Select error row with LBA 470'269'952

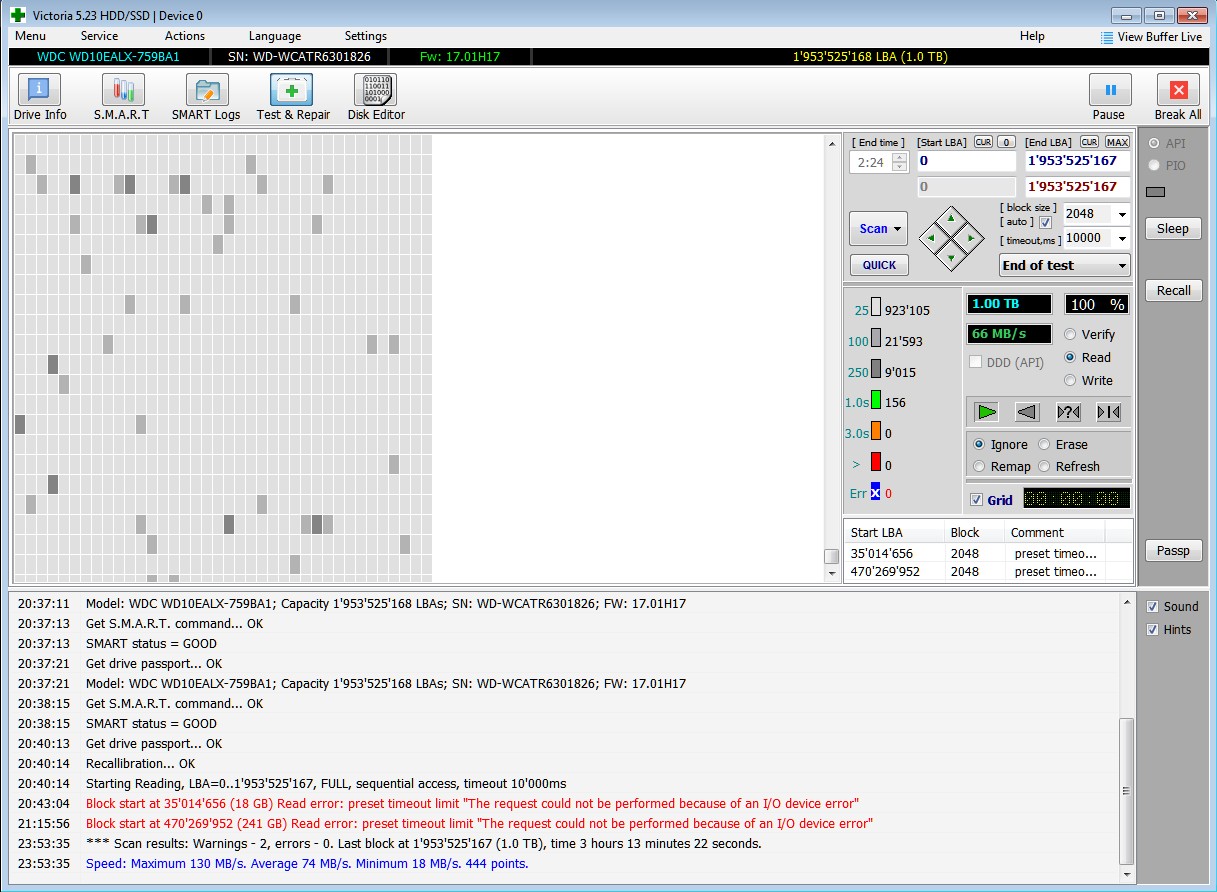pyautogui.click(x=988, y=571)
